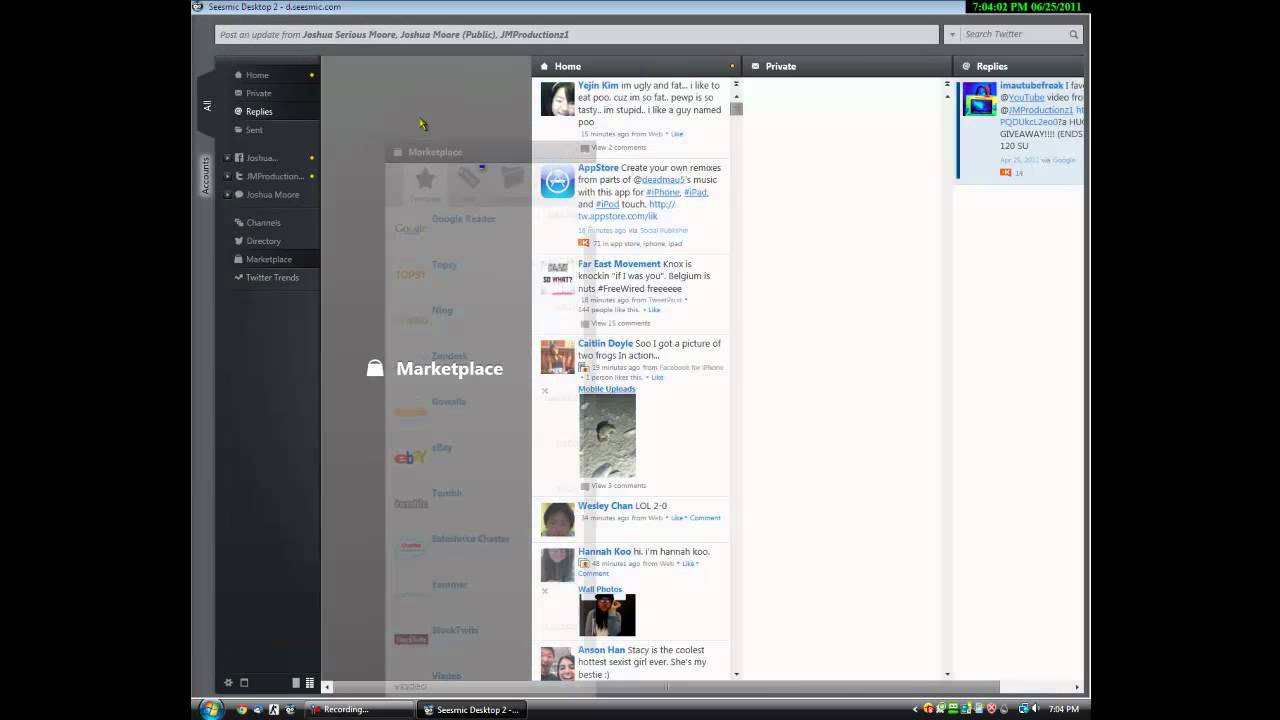
Task: Switch to the Accounts vertical tab
Action: click(206, 175)
